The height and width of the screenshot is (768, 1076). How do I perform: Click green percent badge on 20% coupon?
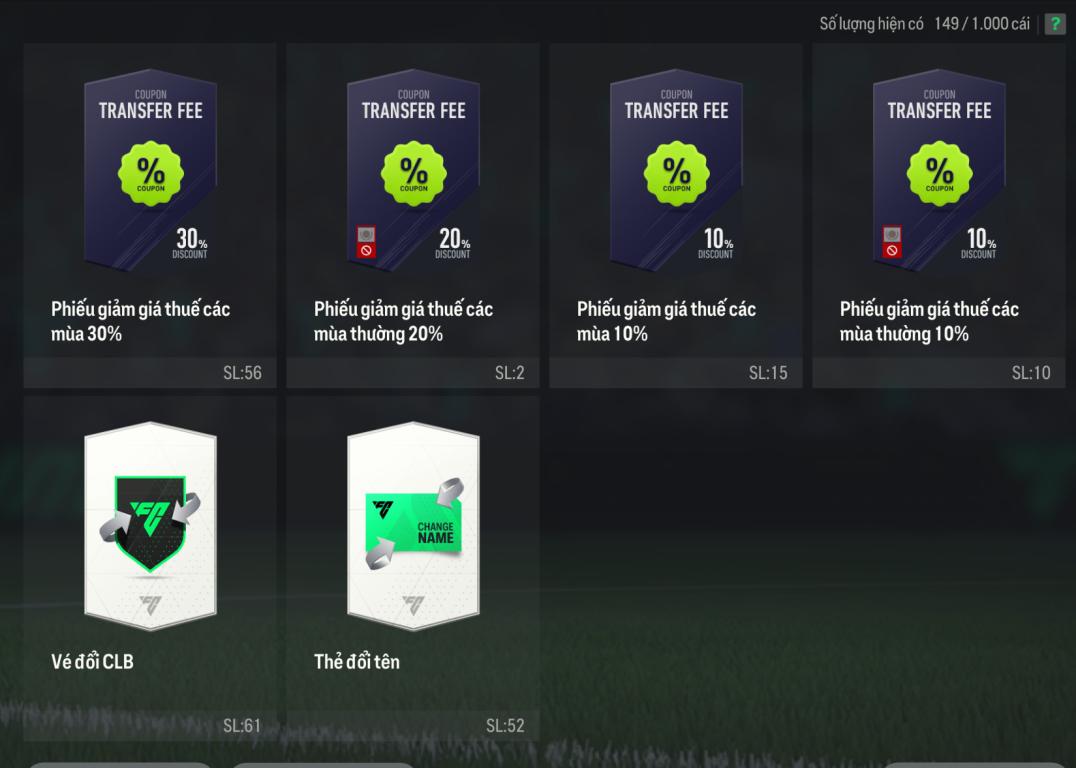(413, 174)
